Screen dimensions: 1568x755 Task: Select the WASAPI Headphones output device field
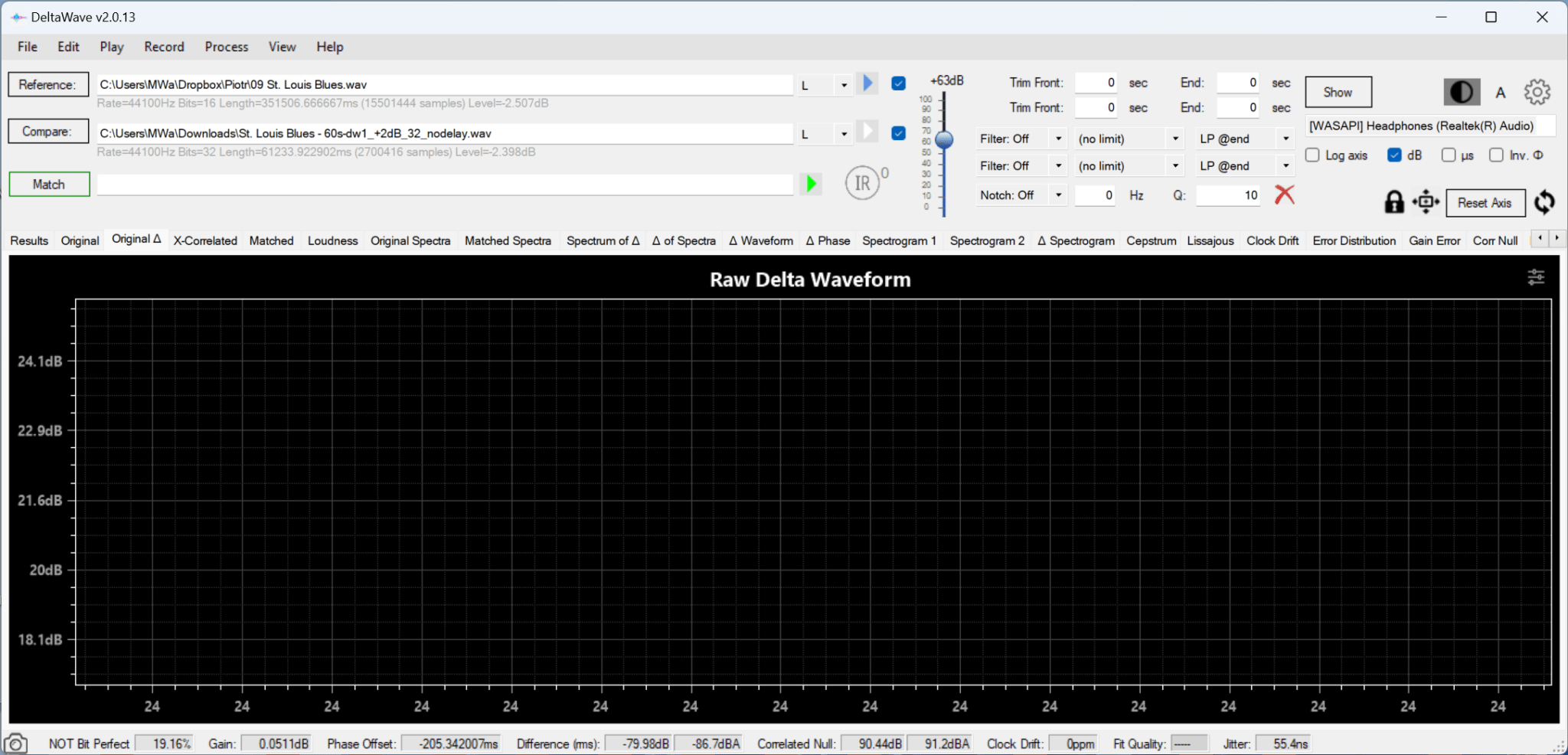pyautogui.click(x=1430, y=126)
